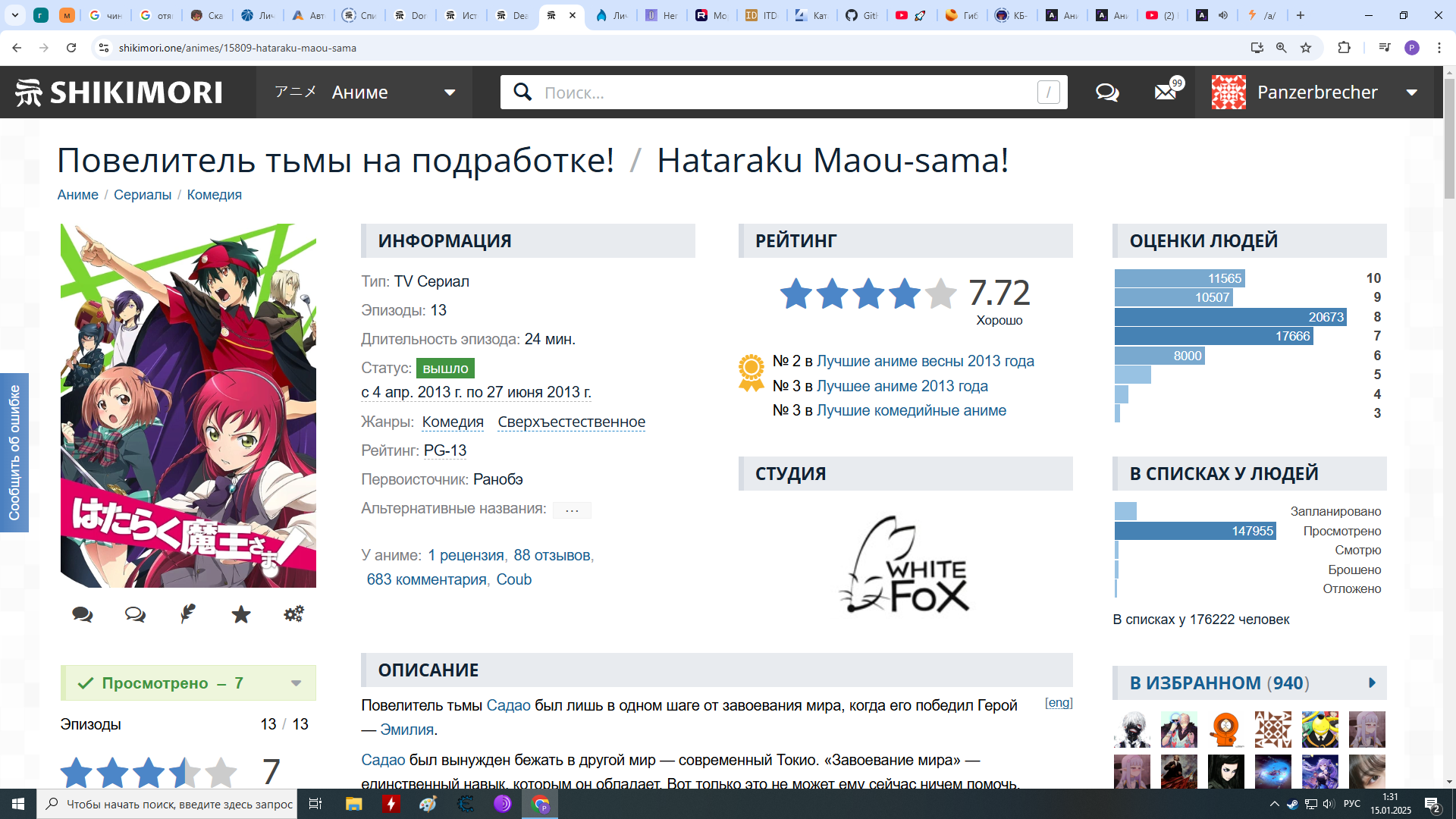Set user score on the star rating

[x=149, y=773]
